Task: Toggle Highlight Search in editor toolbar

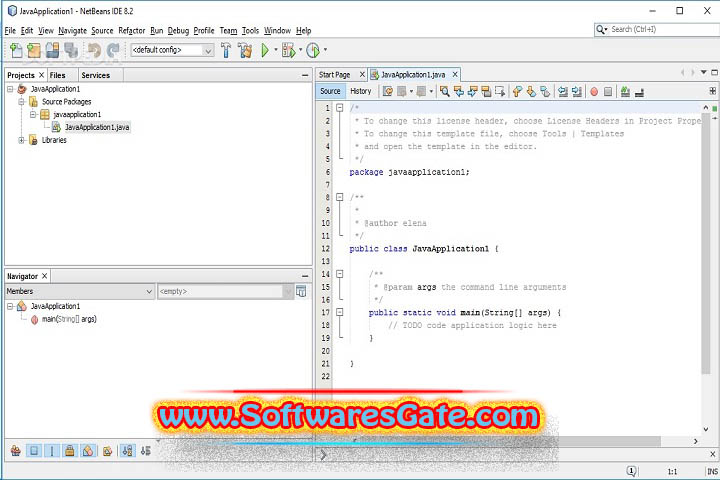Action: tap(486, 91)
